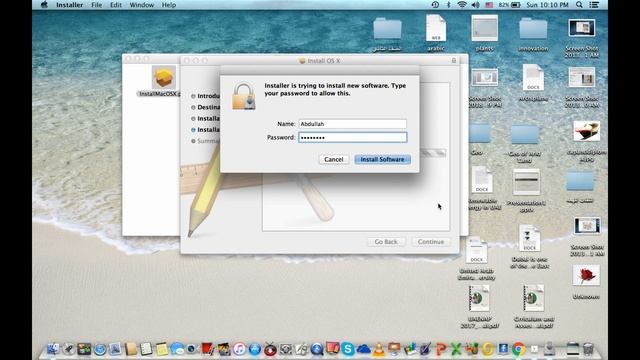Select the shoe picture on the desktop

coord(586,131)
